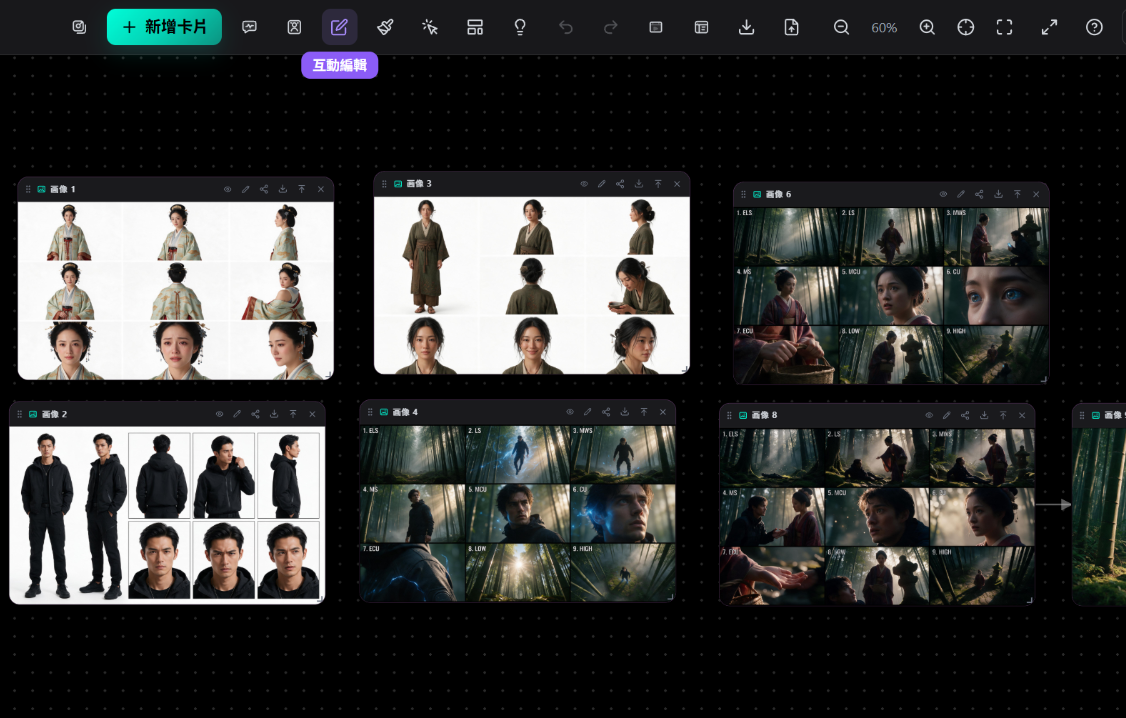Open the help question mark icon
The height and width of the screenshot is (718, 1126).
point(1094,27)
